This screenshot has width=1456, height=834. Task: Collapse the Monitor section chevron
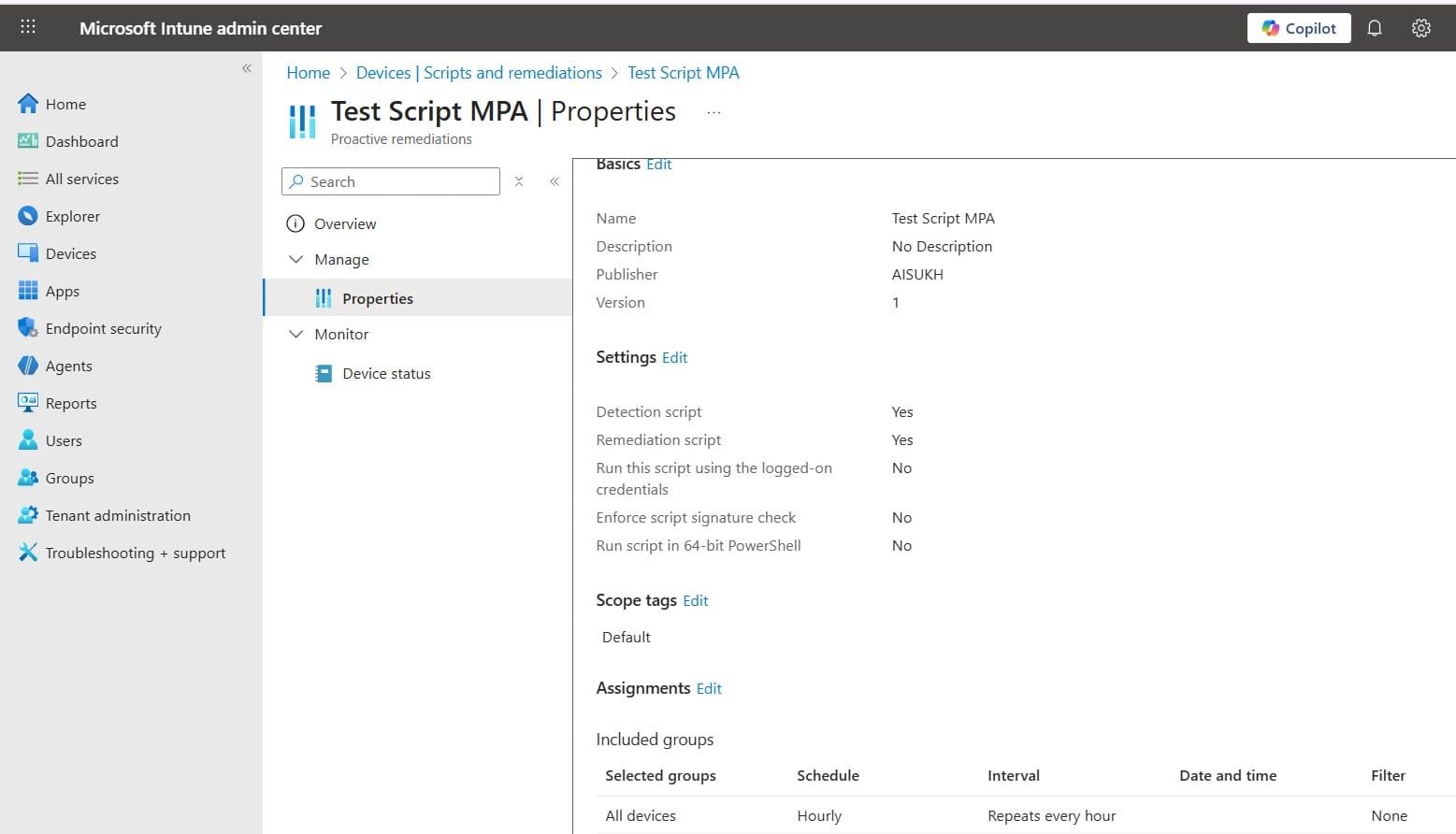click(x=296, y=334)
